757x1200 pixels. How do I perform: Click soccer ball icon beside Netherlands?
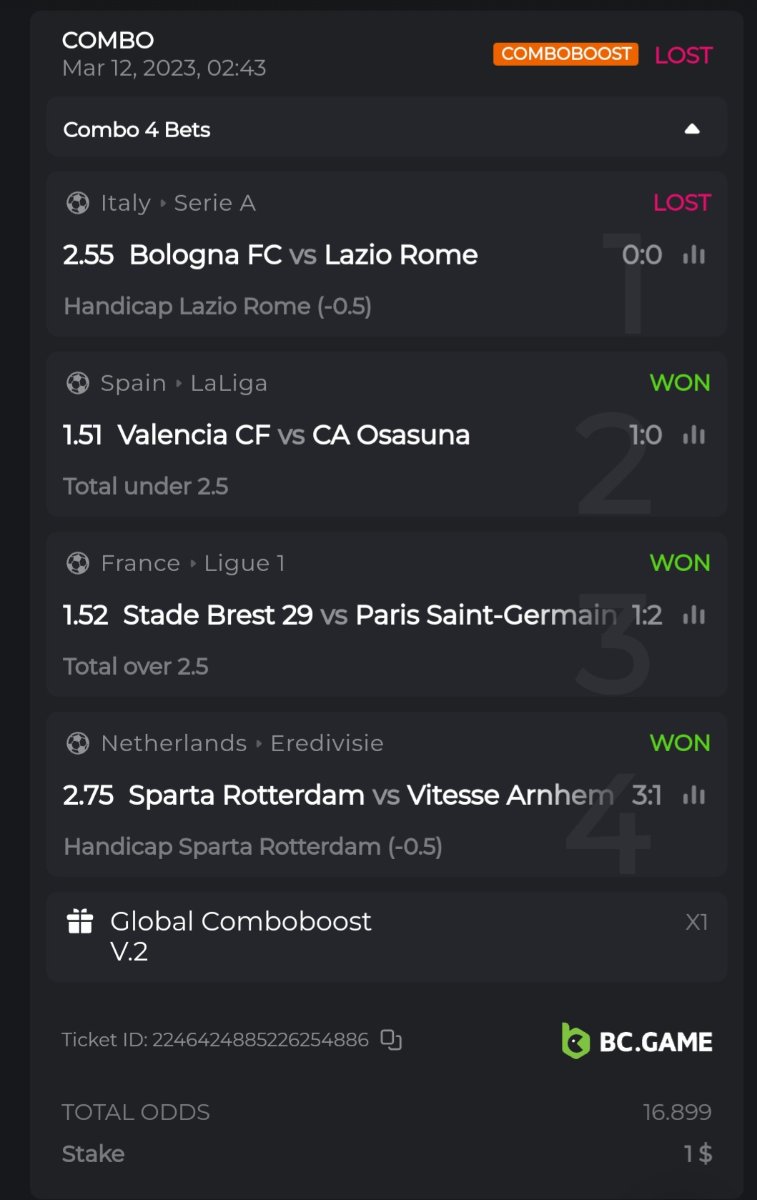[77, 743]
